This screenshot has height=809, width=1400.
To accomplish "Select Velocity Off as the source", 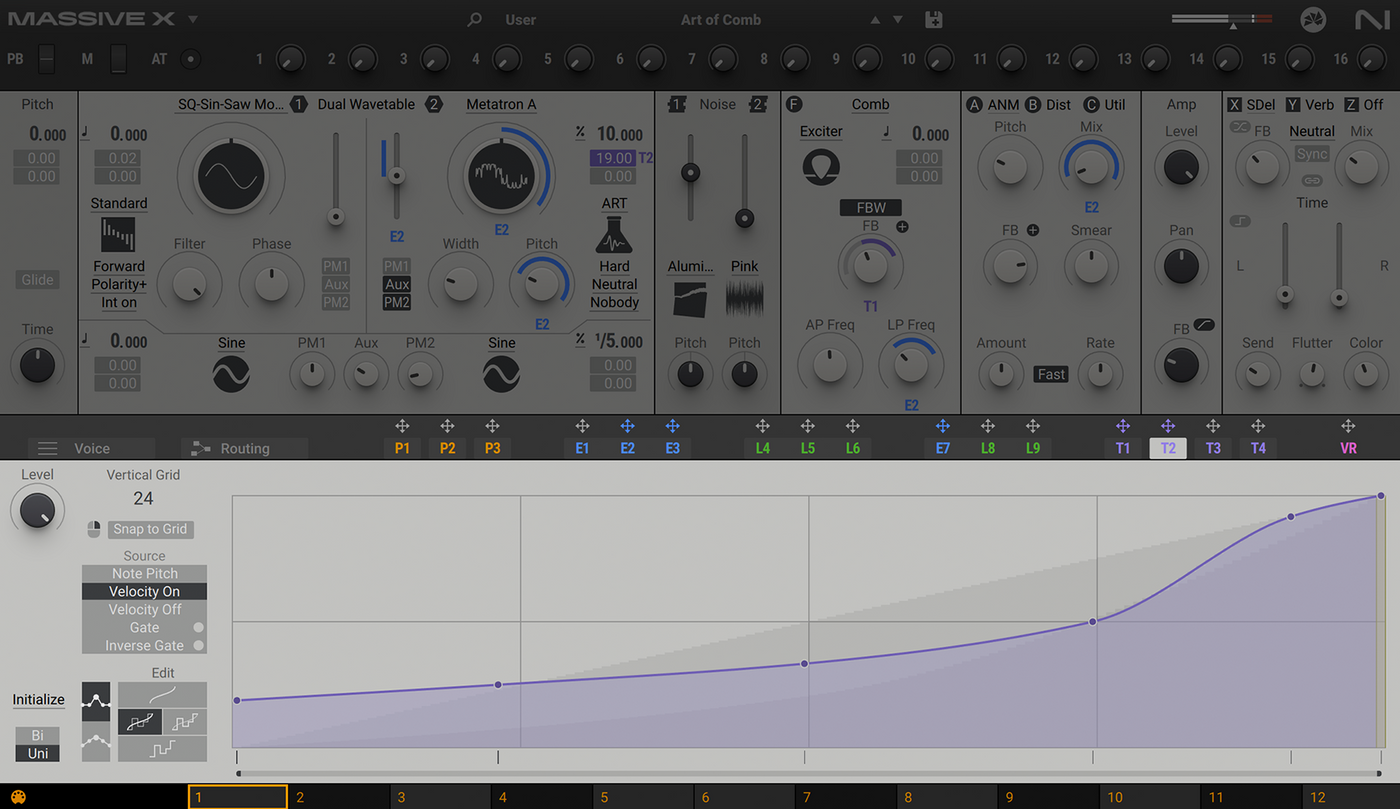I will pyautogui.click(x=145, y=610).
